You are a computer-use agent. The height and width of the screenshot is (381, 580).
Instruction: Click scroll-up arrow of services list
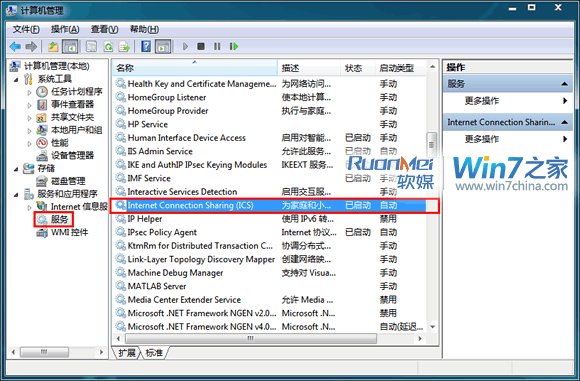pyautogui.click(x=432, y=67)
